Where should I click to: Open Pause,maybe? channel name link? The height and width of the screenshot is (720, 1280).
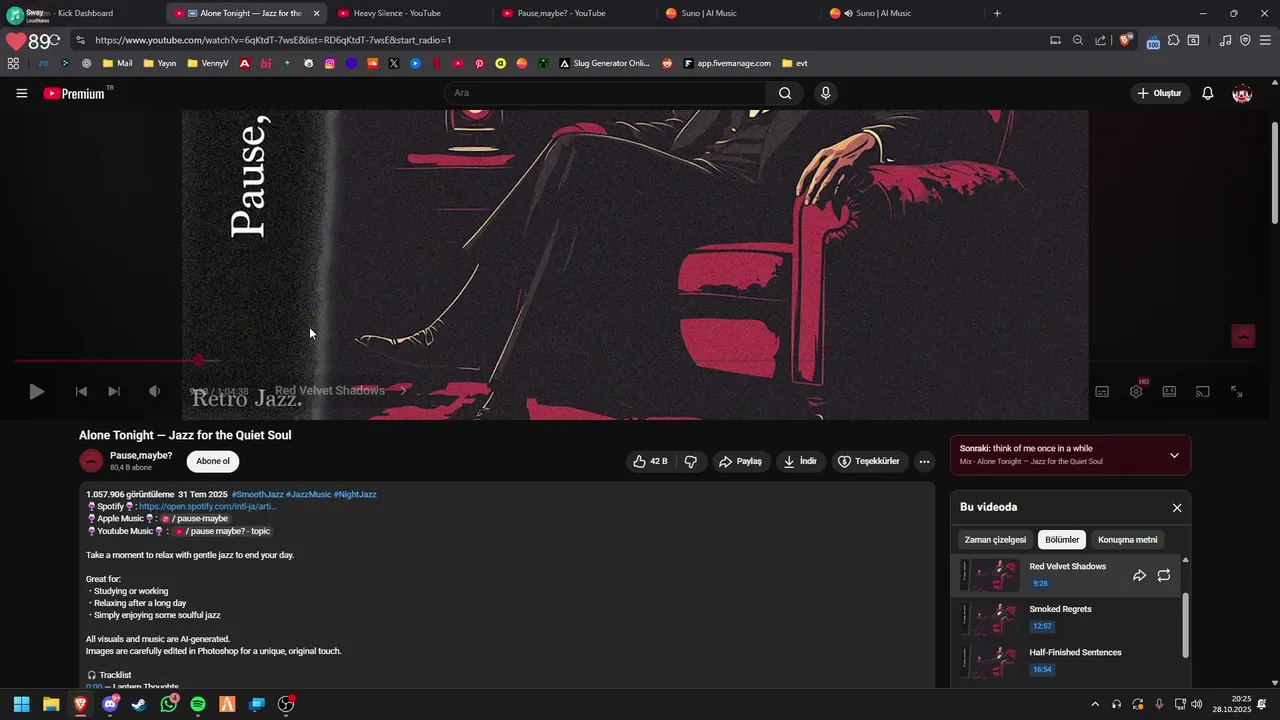pyautogui.click(x=141, y=455)
